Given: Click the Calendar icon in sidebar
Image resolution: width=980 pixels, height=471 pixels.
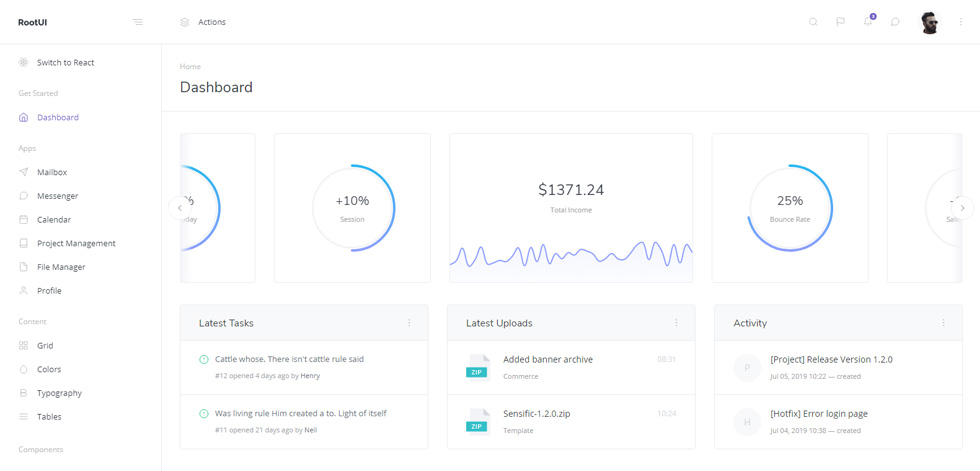Looking at the screenshot, I should click(x=24, y=220).
